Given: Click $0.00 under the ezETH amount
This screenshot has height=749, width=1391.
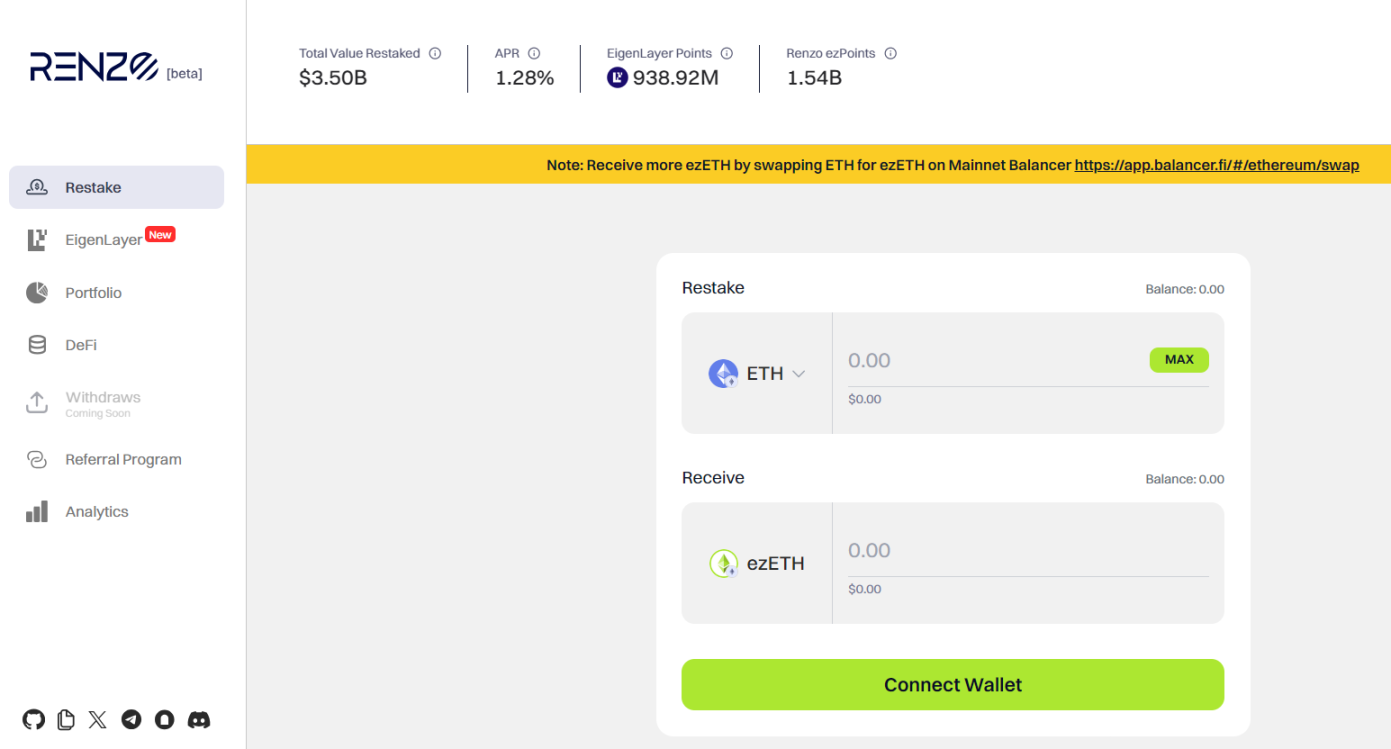Looking at the screenshot, I should (865, 589).
